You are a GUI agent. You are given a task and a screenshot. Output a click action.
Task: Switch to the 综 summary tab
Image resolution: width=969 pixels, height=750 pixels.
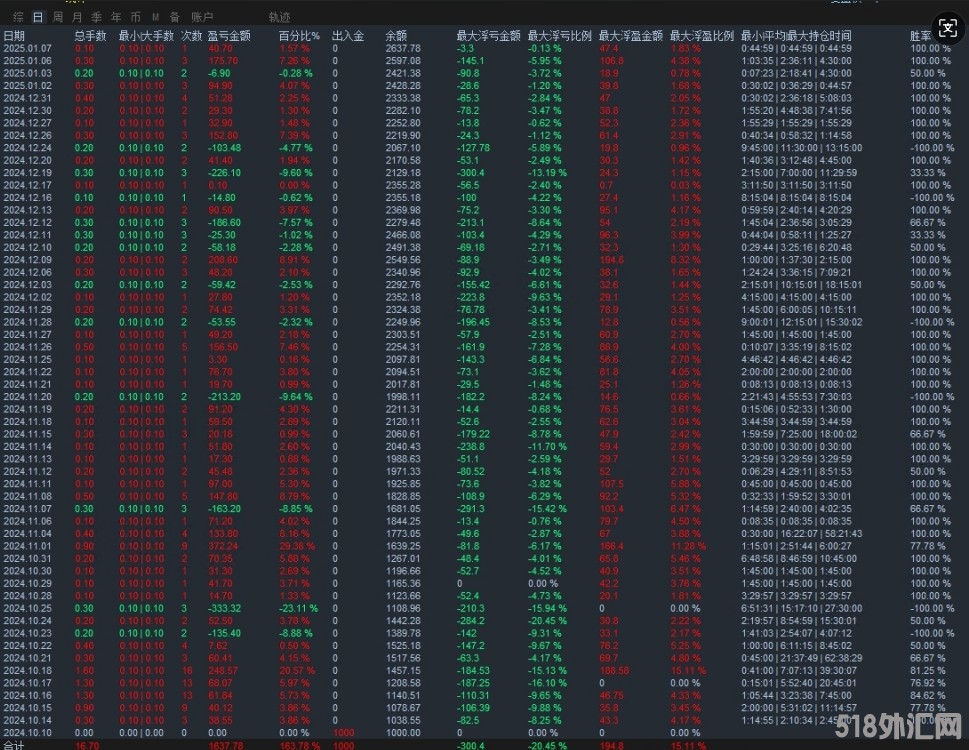16,17
